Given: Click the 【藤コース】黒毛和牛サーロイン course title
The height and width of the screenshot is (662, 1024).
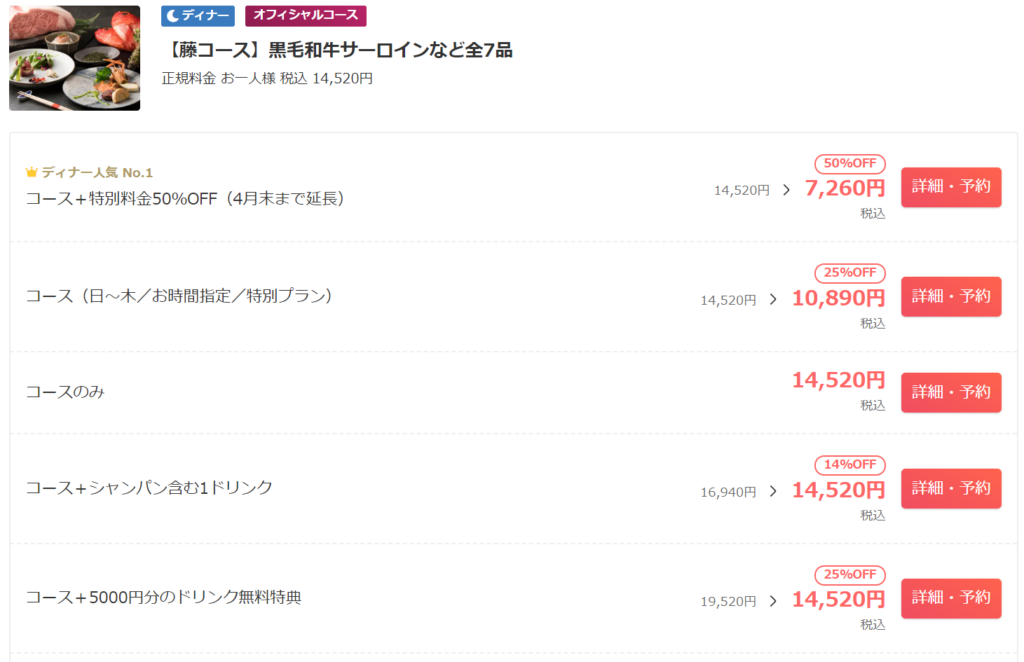Looking at the screenshot, I should [x=337, y=50].
